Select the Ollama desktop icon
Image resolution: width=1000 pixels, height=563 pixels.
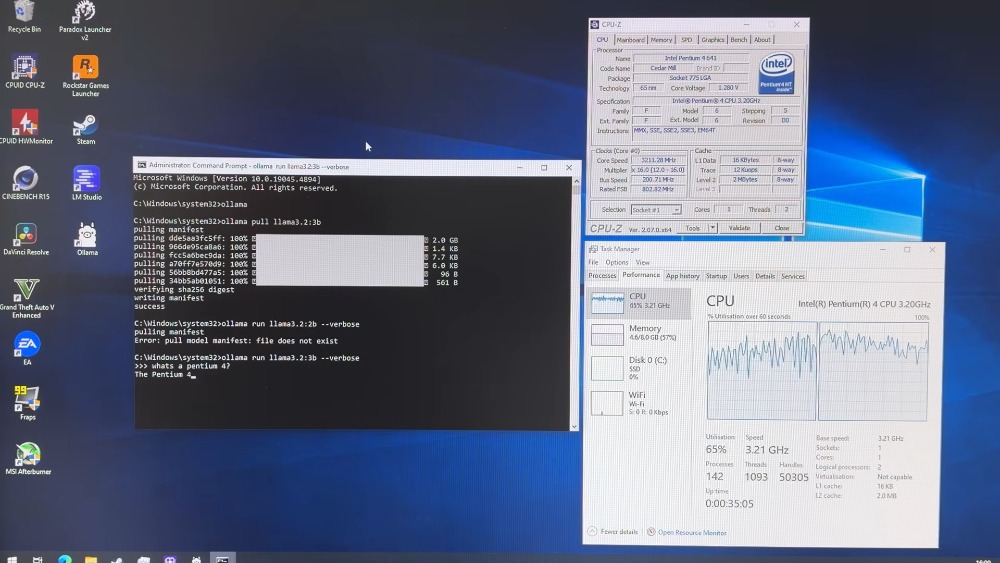coord(87,240)
